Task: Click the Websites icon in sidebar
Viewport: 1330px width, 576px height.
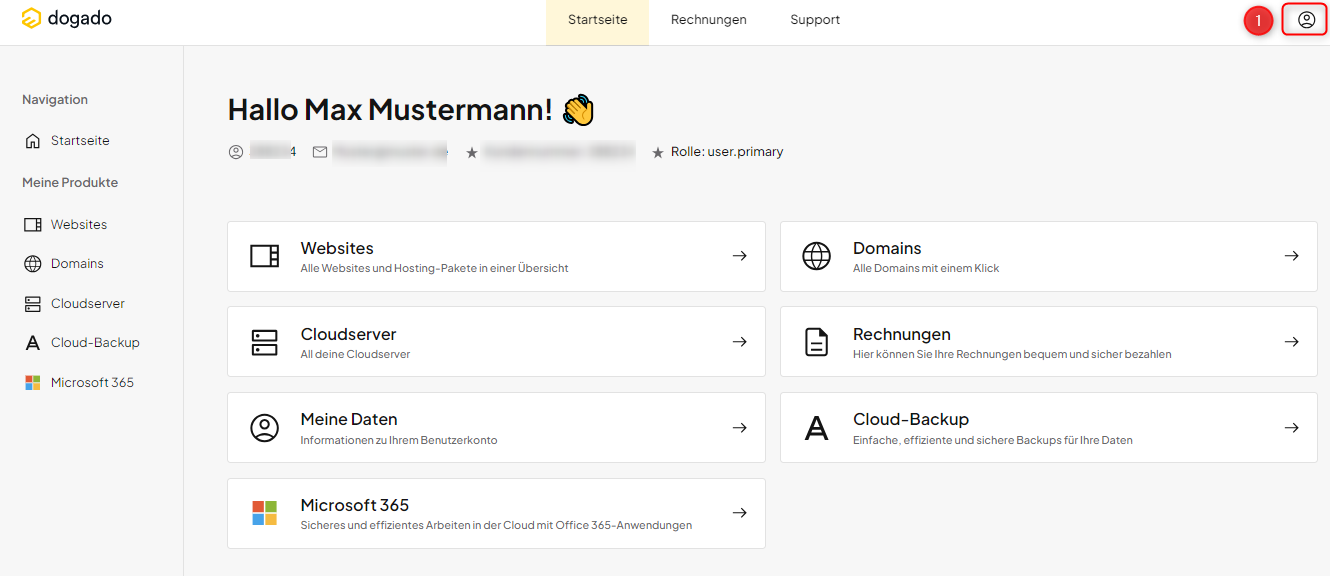Action: pyautogui.click(x=33, y=225)
